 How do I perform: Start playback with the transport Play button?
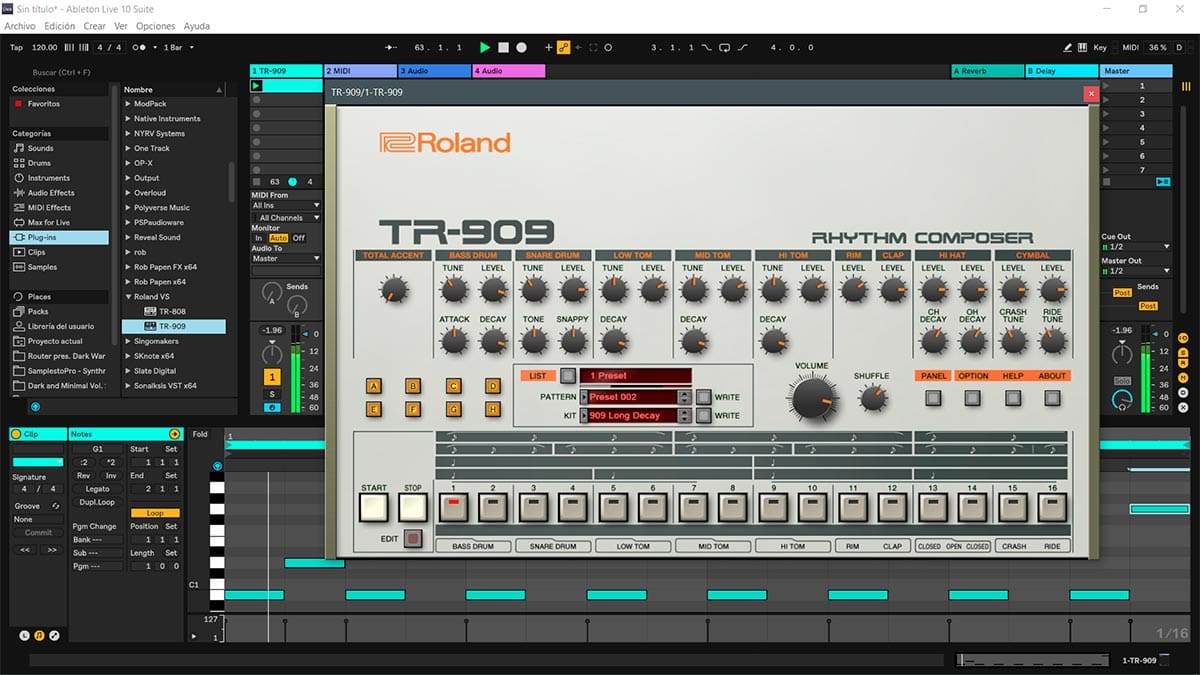point(485,47)
